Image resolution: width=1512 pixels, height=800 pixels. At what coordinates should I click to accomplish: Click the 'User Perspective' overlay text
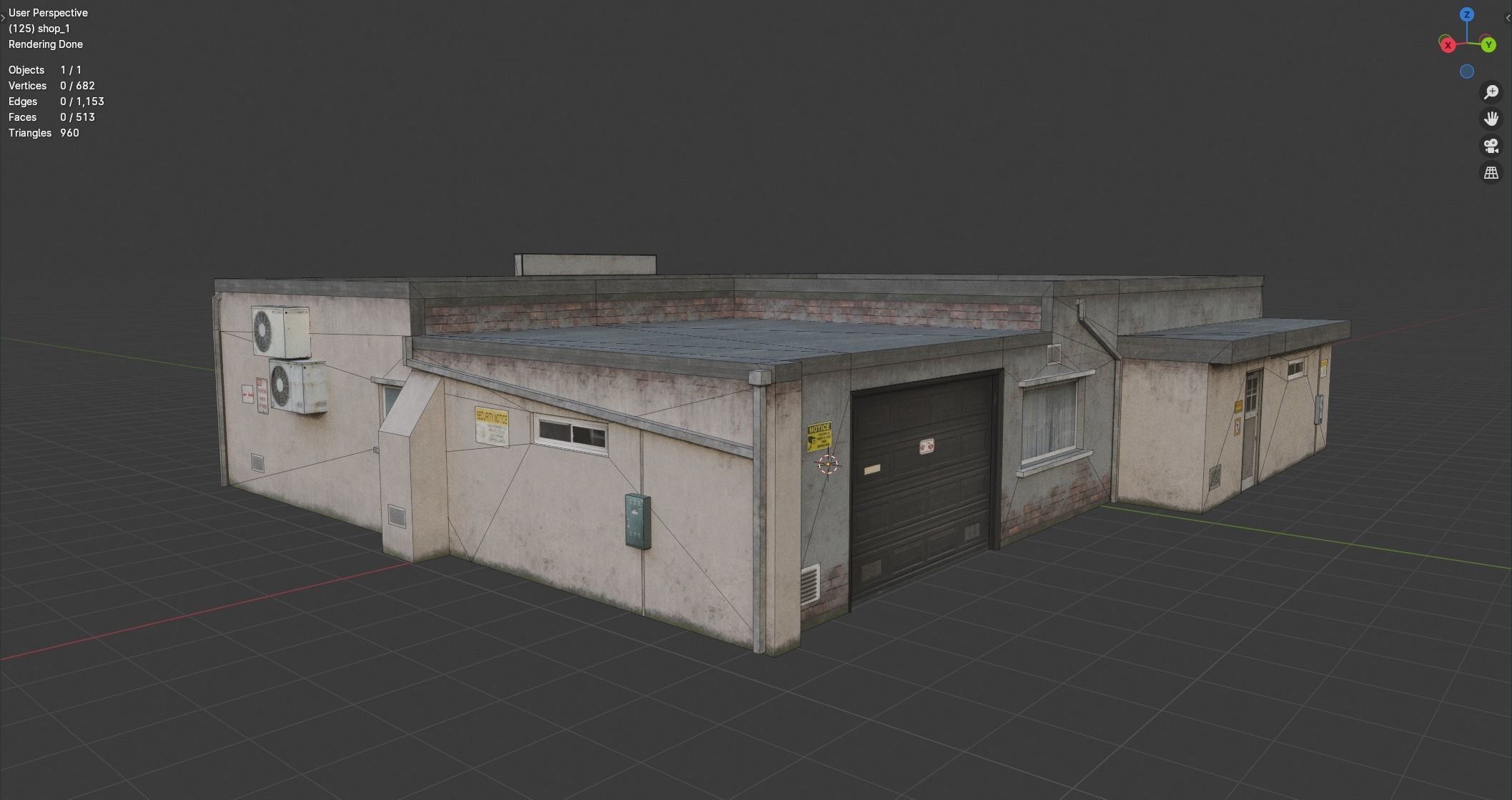pos(48,13)
